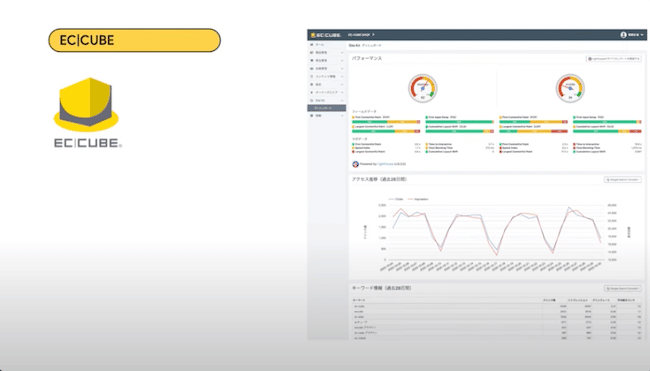Image resolution: width=650 pixels, height=371 pixels.
Task: Open the ホーム sidebar menu item
Action: click(327, 44)
